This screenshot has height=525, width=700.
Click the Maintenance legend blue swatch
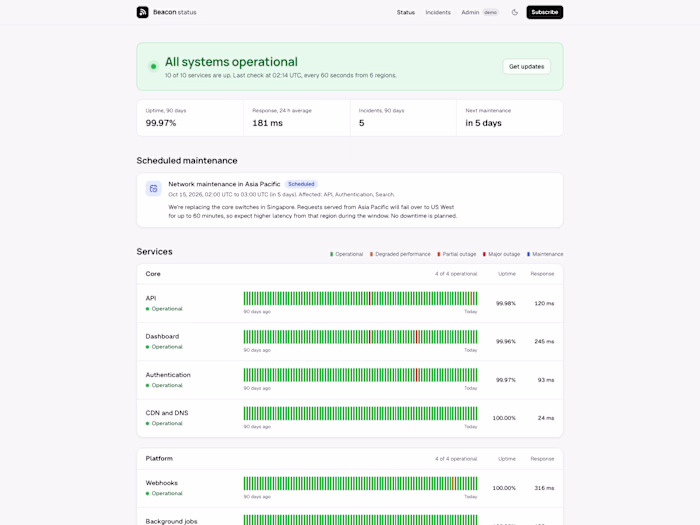[x=528, y=254]
